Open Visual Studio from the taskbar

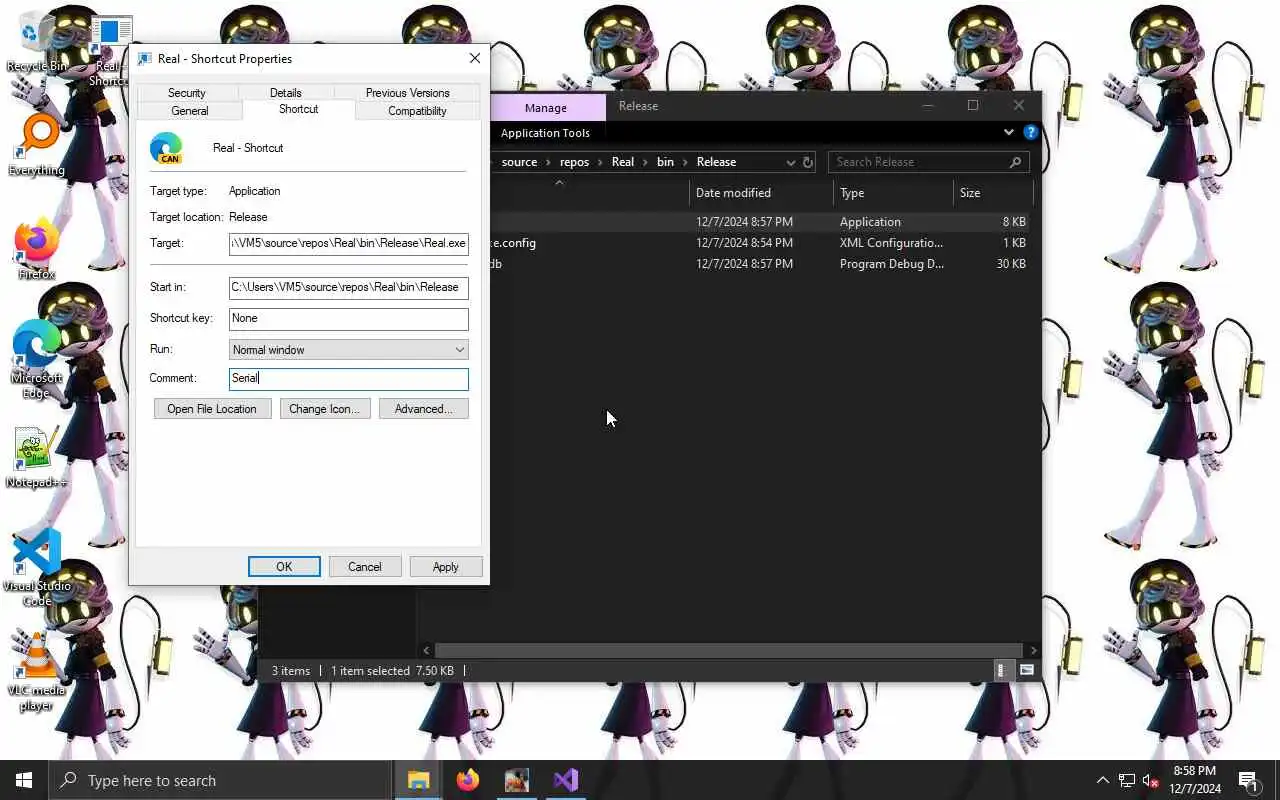tap(565, 780)
